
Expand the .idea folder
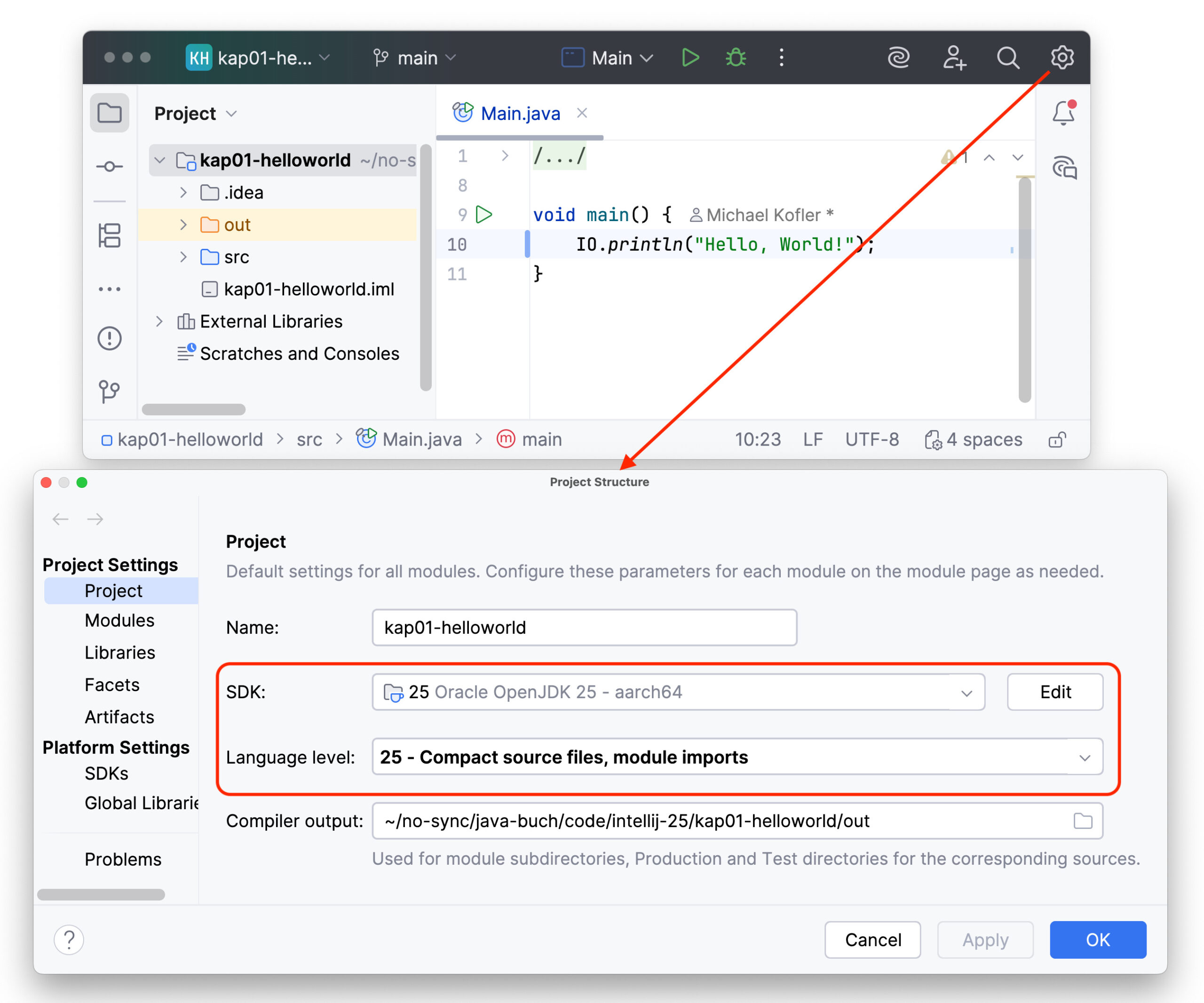tap(183, 193)
